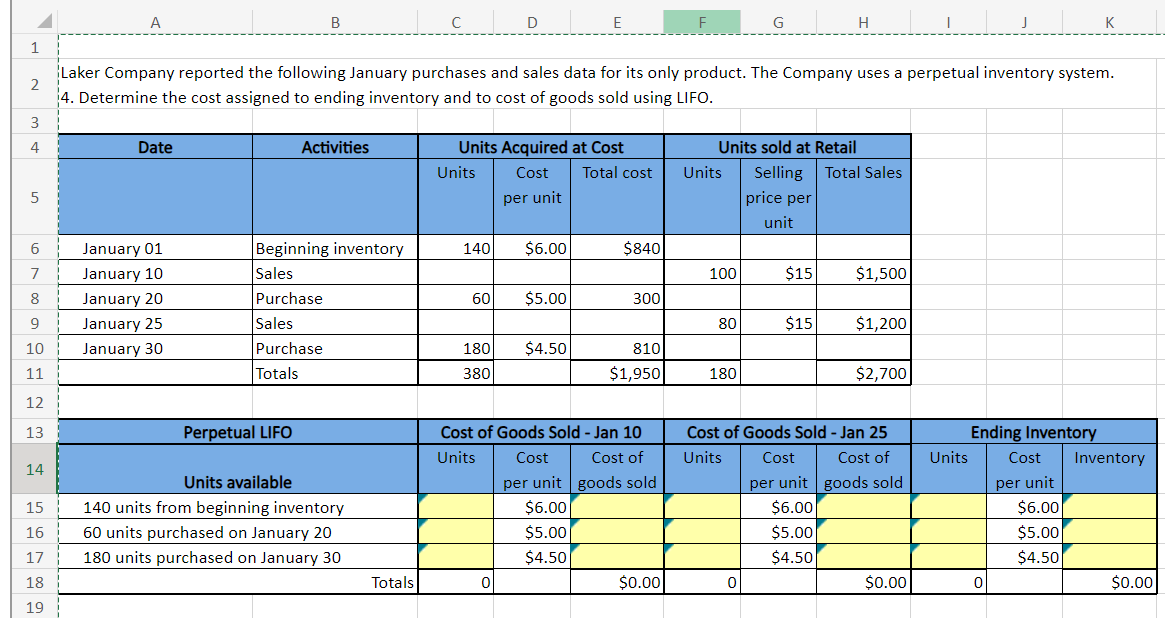
Task: Click the 140 units cell in row 6
Action: coord(455,248)
